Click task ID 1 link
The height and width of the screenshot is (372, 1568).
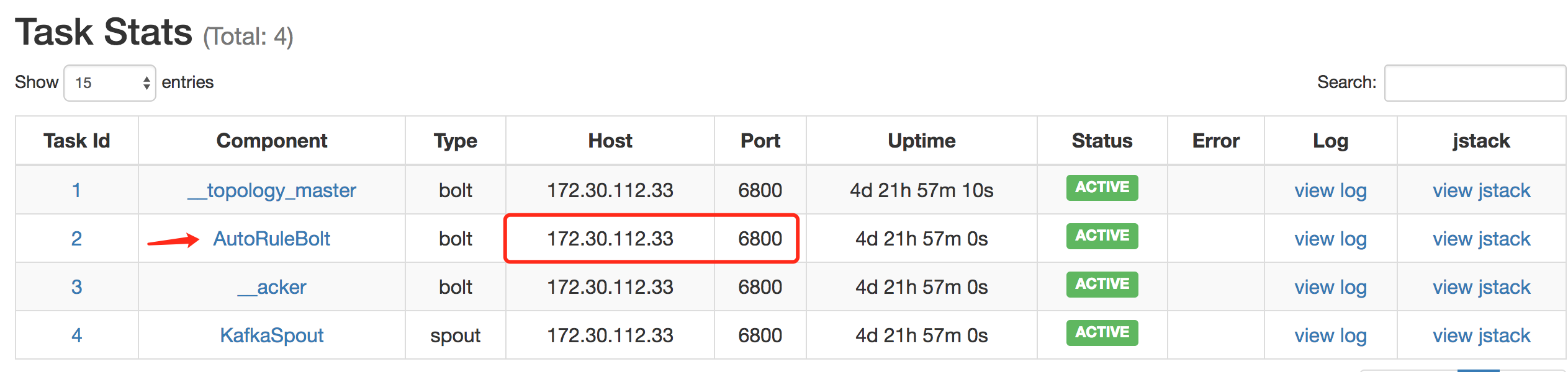[x=76, y=190]
